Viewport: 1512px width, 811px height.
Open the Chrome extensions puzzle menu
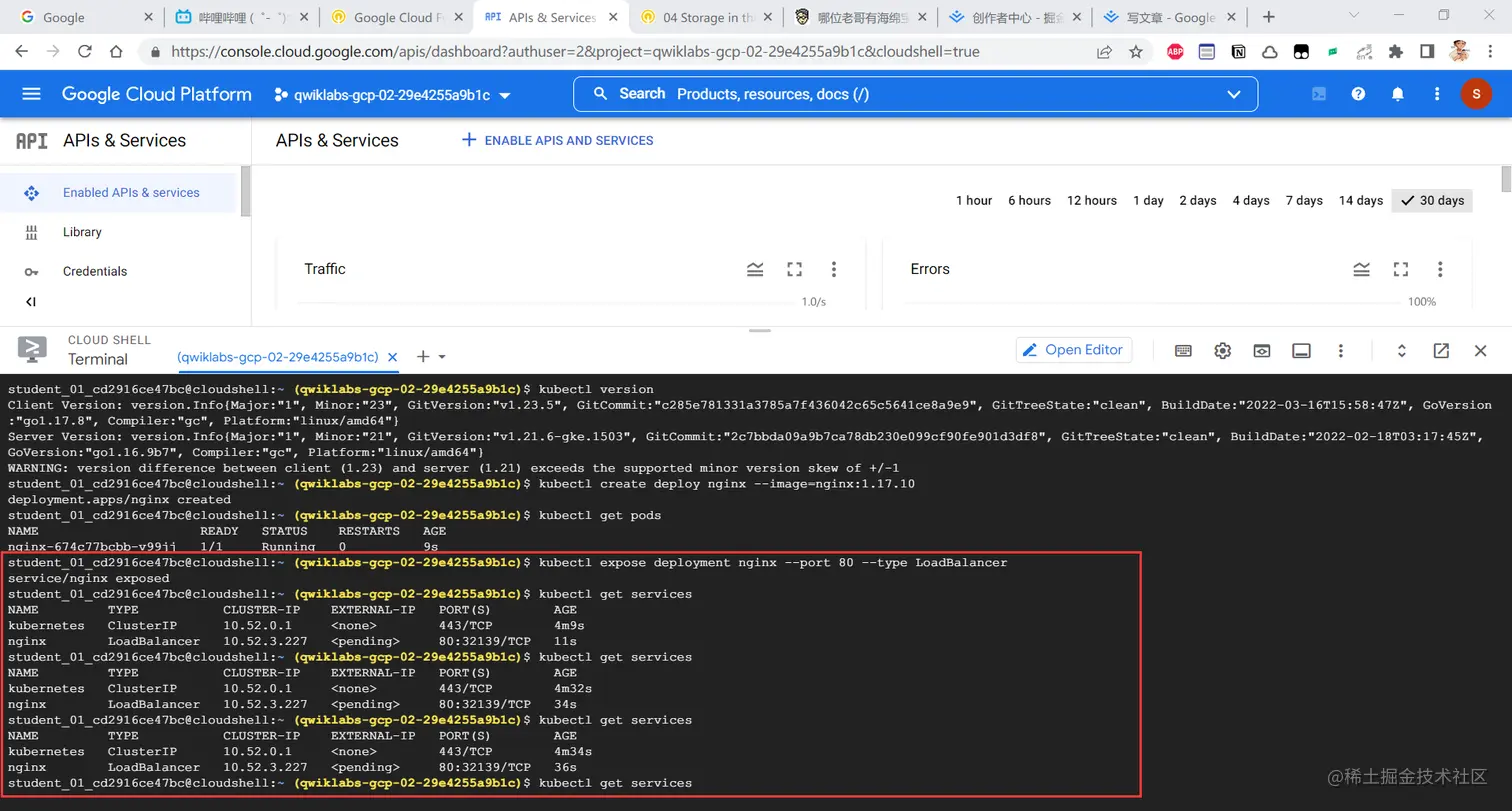[x=1396, y=52]
